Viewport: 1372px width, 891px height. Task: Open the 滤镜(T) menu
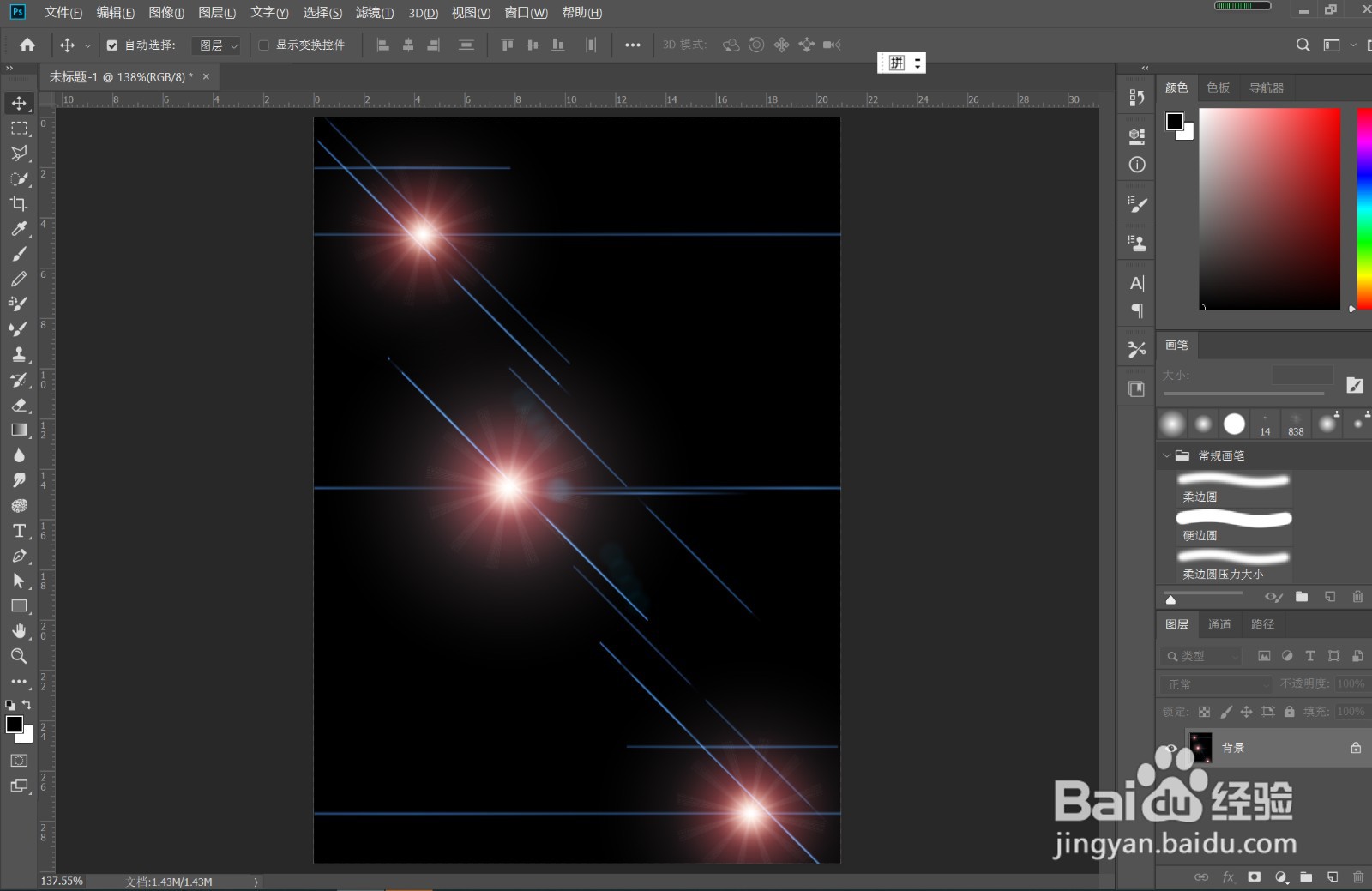375,13
